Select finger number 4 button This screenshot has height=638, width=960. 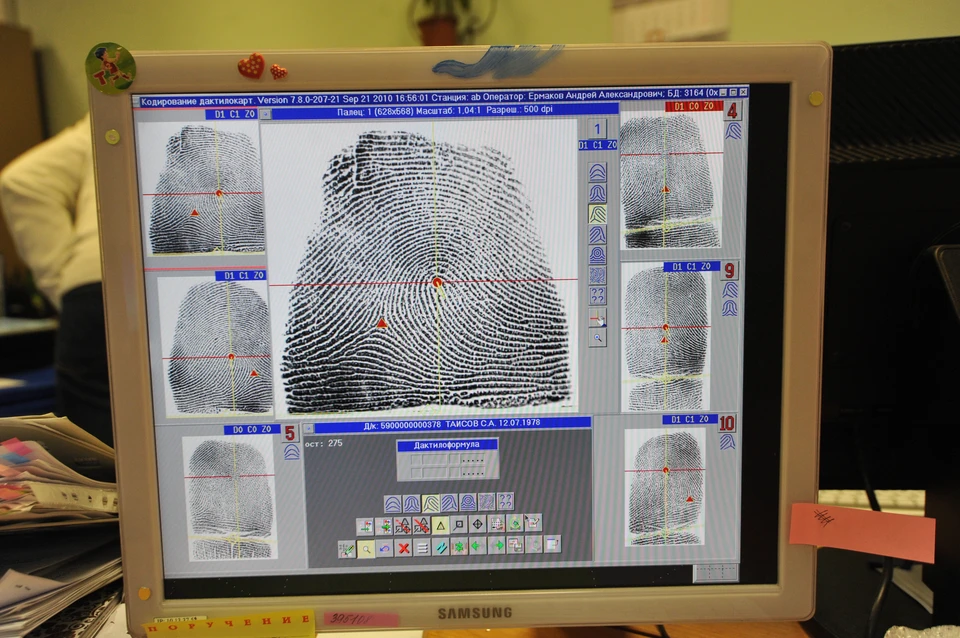pyautogui.click(x=733, y=111)
